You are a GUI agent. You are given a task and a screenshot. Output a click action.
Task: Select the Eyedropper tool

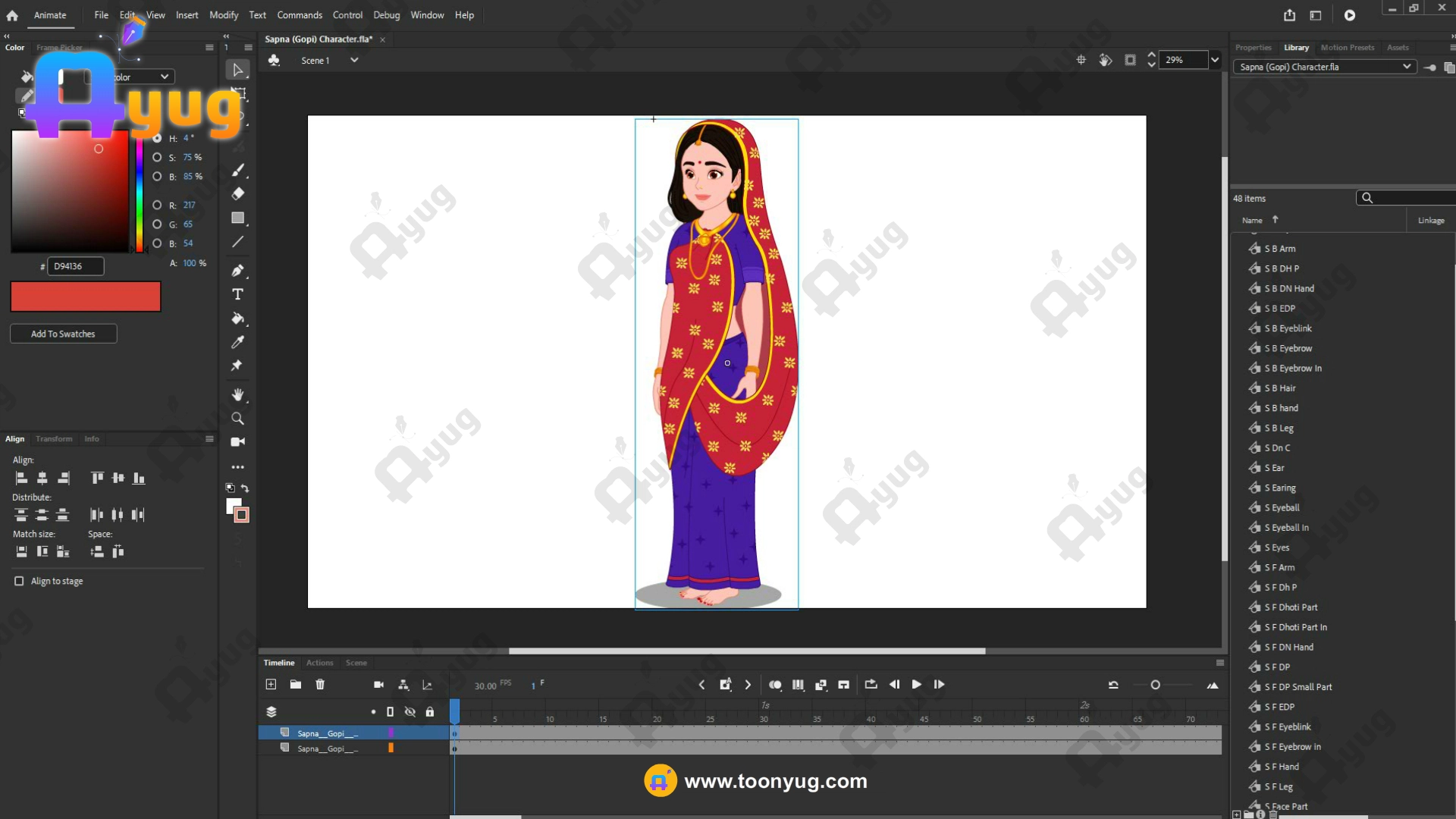(237, 342)
